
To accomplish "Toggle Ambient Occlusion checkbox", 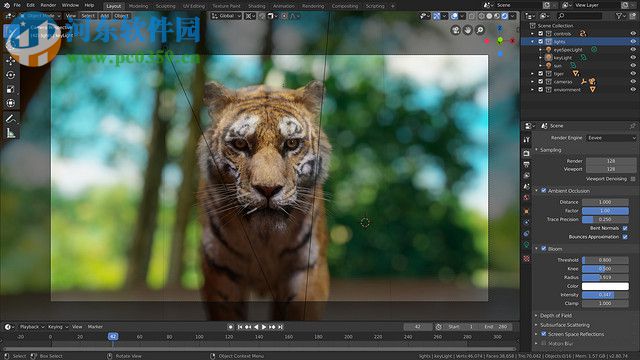I will click(x=544, y=191).
